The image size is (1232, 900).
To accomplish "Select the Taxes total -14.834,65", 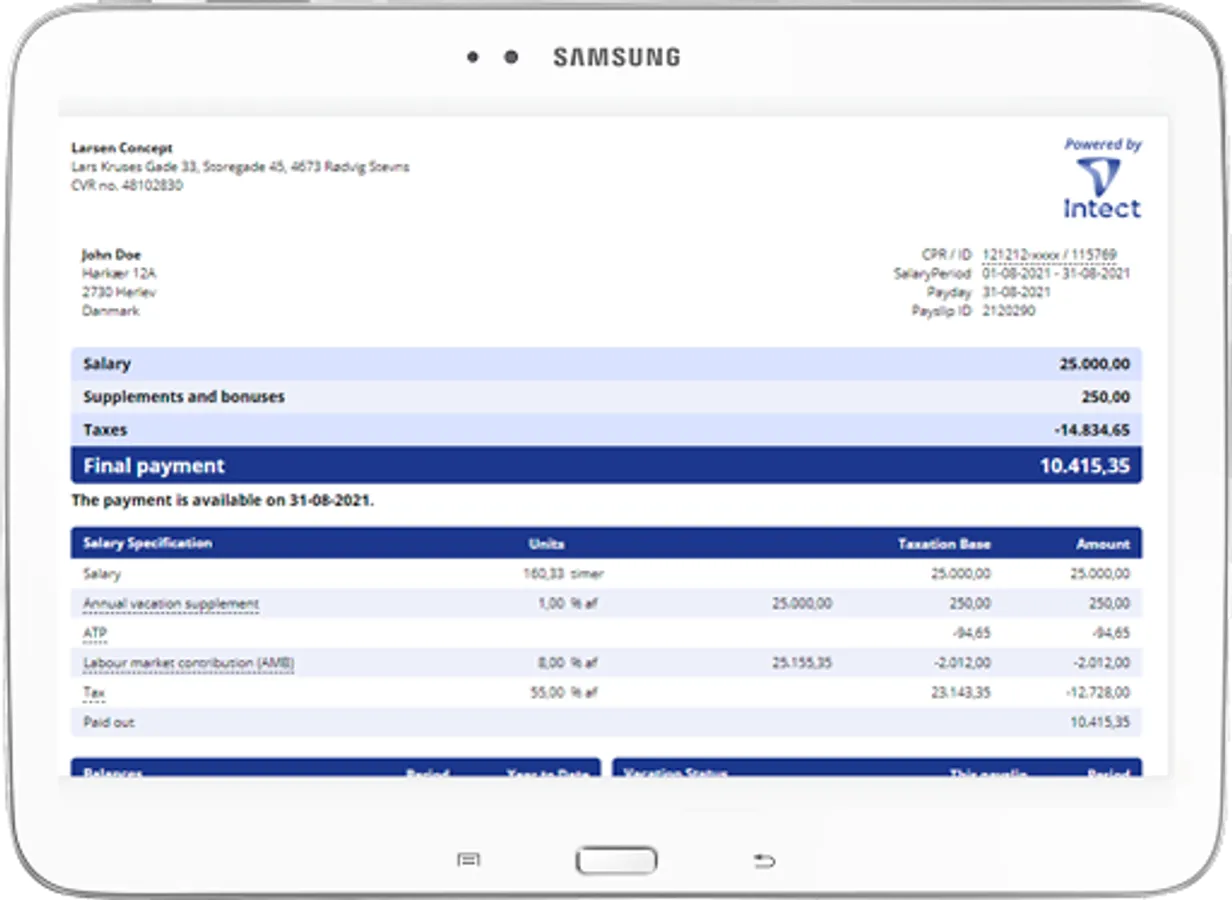I will pos(1092,430).
